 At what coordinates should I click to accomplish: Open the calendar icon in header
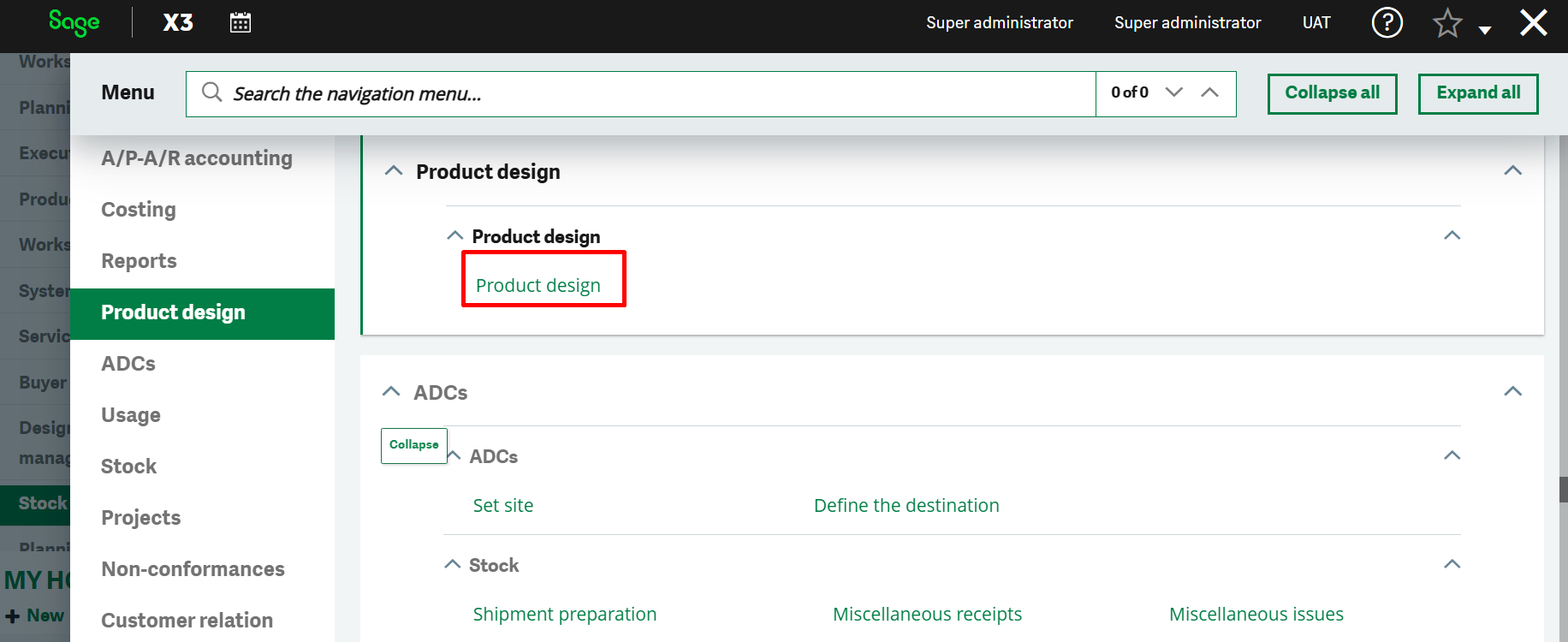pos(241,22)
